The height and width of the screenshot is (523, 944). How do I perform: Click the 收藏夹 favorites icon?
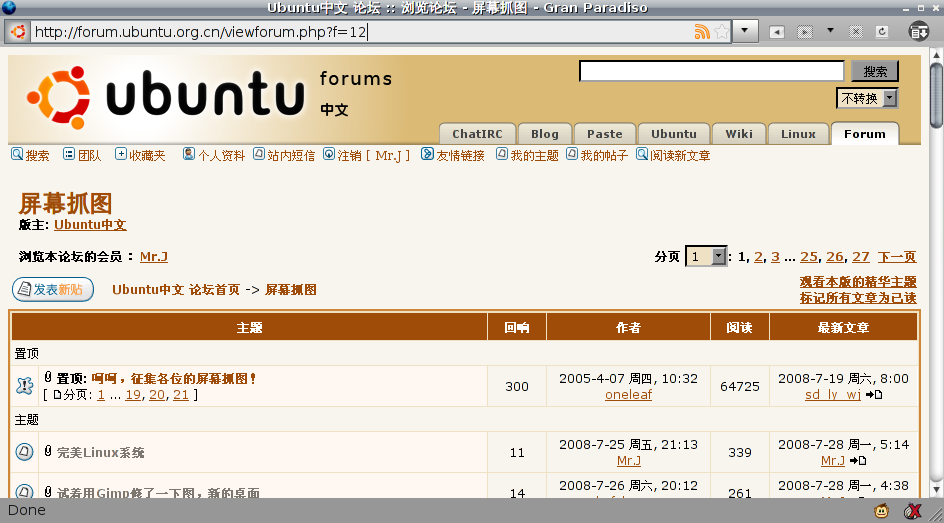120,154
